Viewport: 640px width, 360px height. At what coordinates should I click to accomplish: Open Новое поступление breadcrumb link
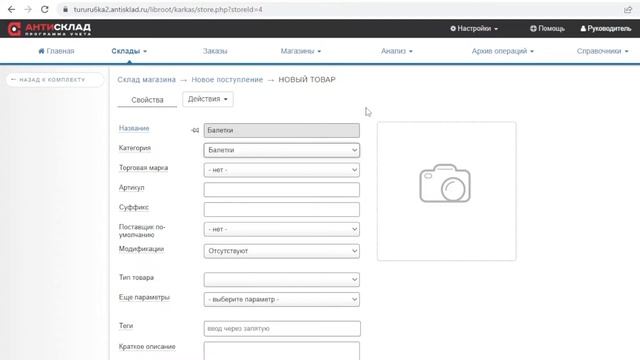[227, 80]
